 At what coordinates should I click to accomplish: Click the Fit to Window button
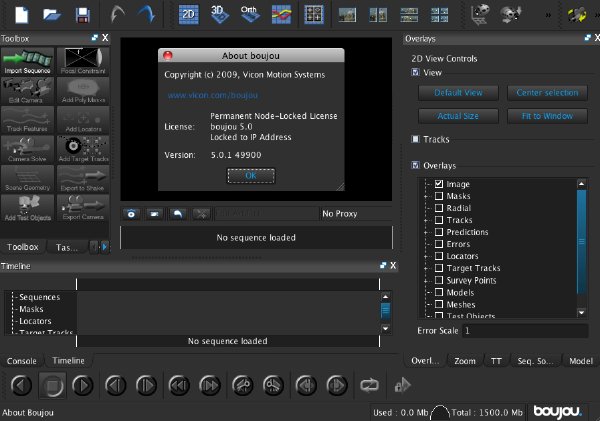pos(547,116)
